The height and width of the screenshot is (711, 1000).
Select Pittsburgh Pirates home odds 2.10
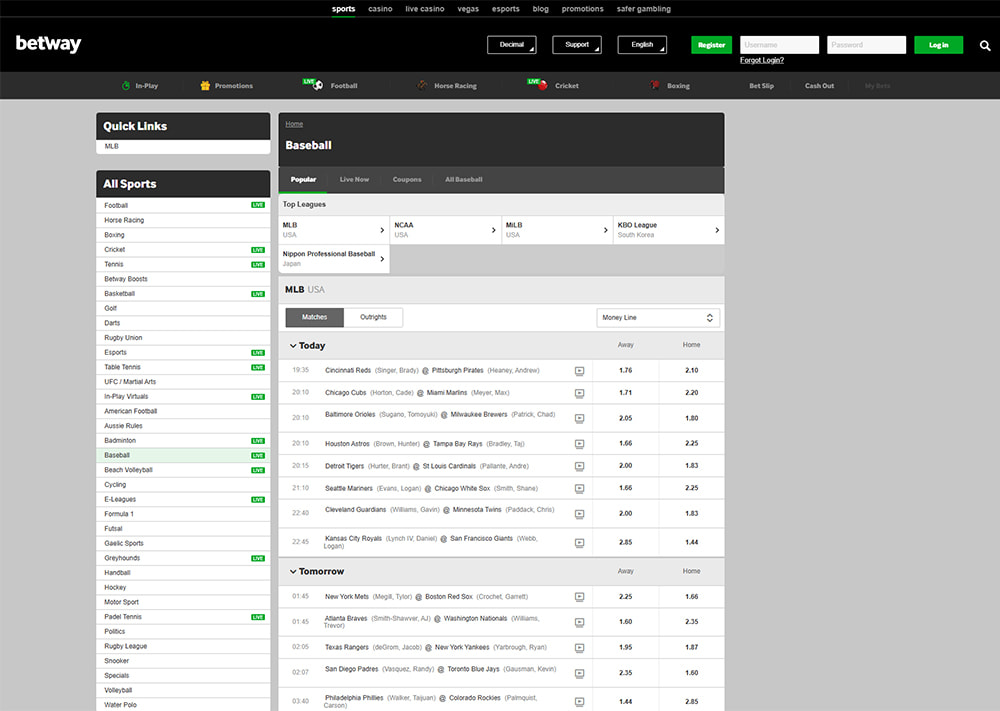[x=691, y=370]
